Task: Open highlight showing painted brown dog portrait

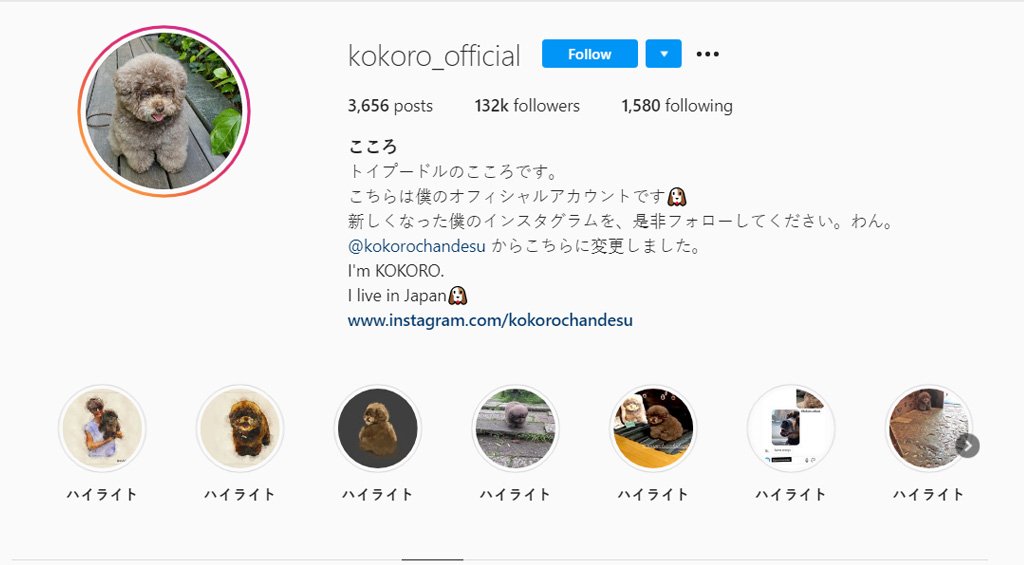Action: [240, 428]
